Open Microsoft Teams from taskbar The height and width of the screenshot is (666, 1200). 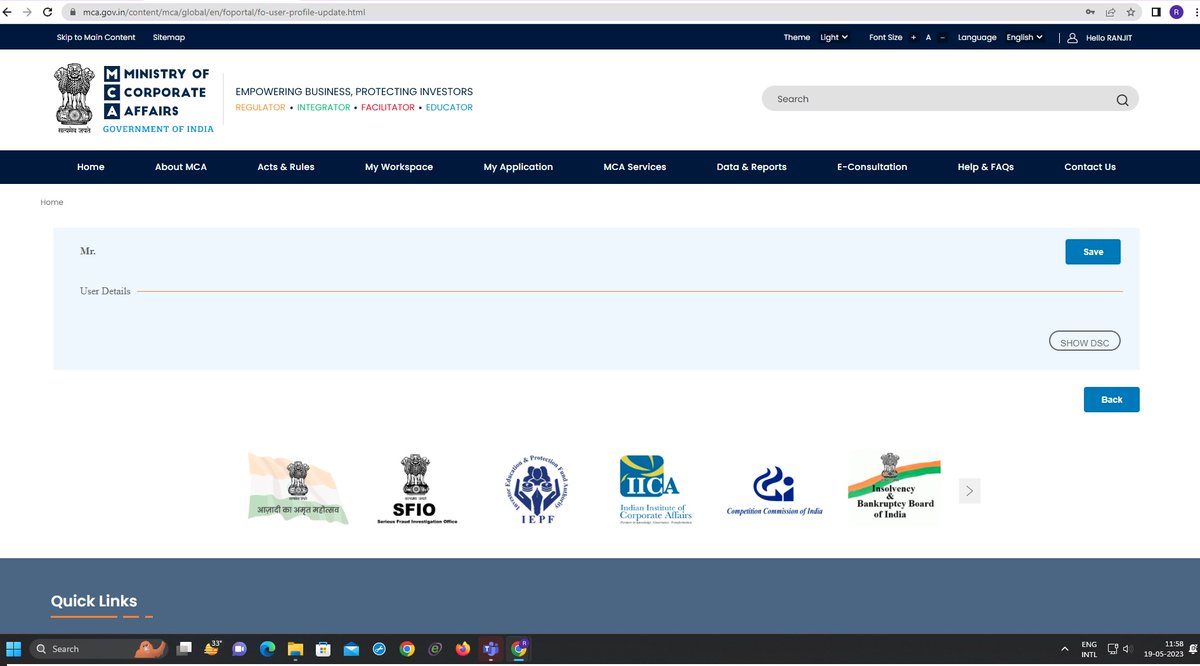pos(491,649)
